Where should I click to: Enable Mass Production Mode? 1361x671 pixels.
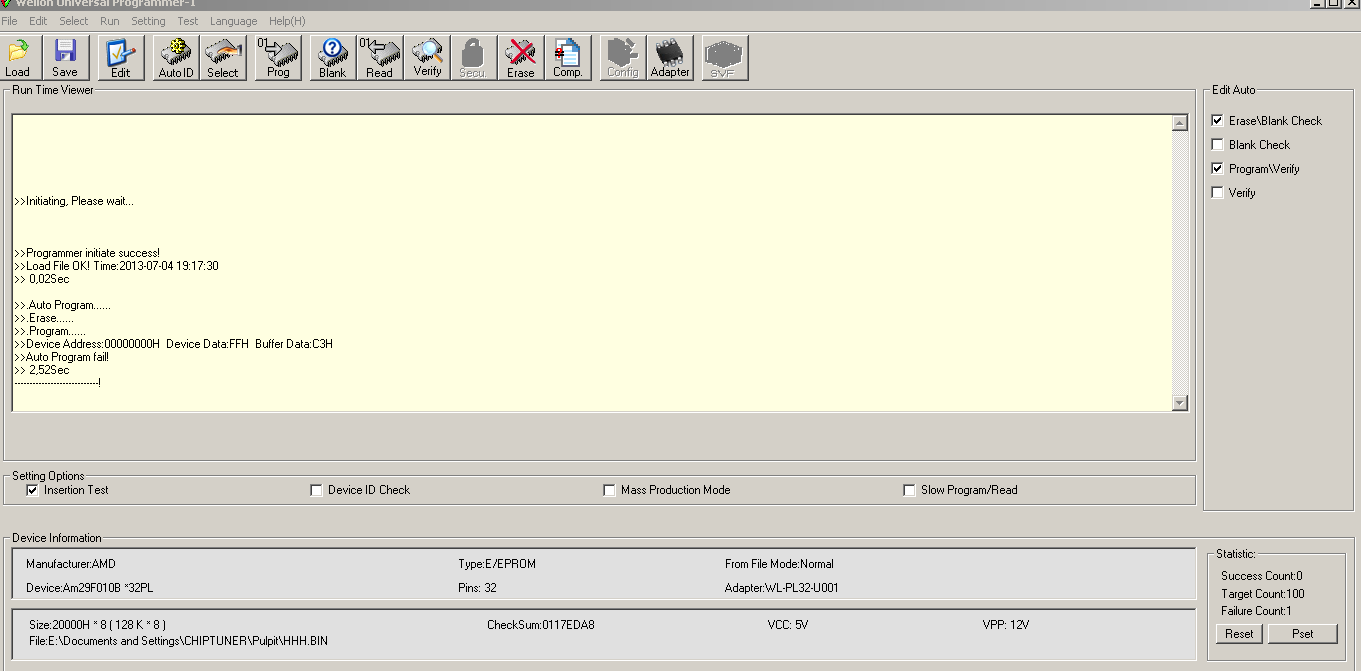point(610,490)
